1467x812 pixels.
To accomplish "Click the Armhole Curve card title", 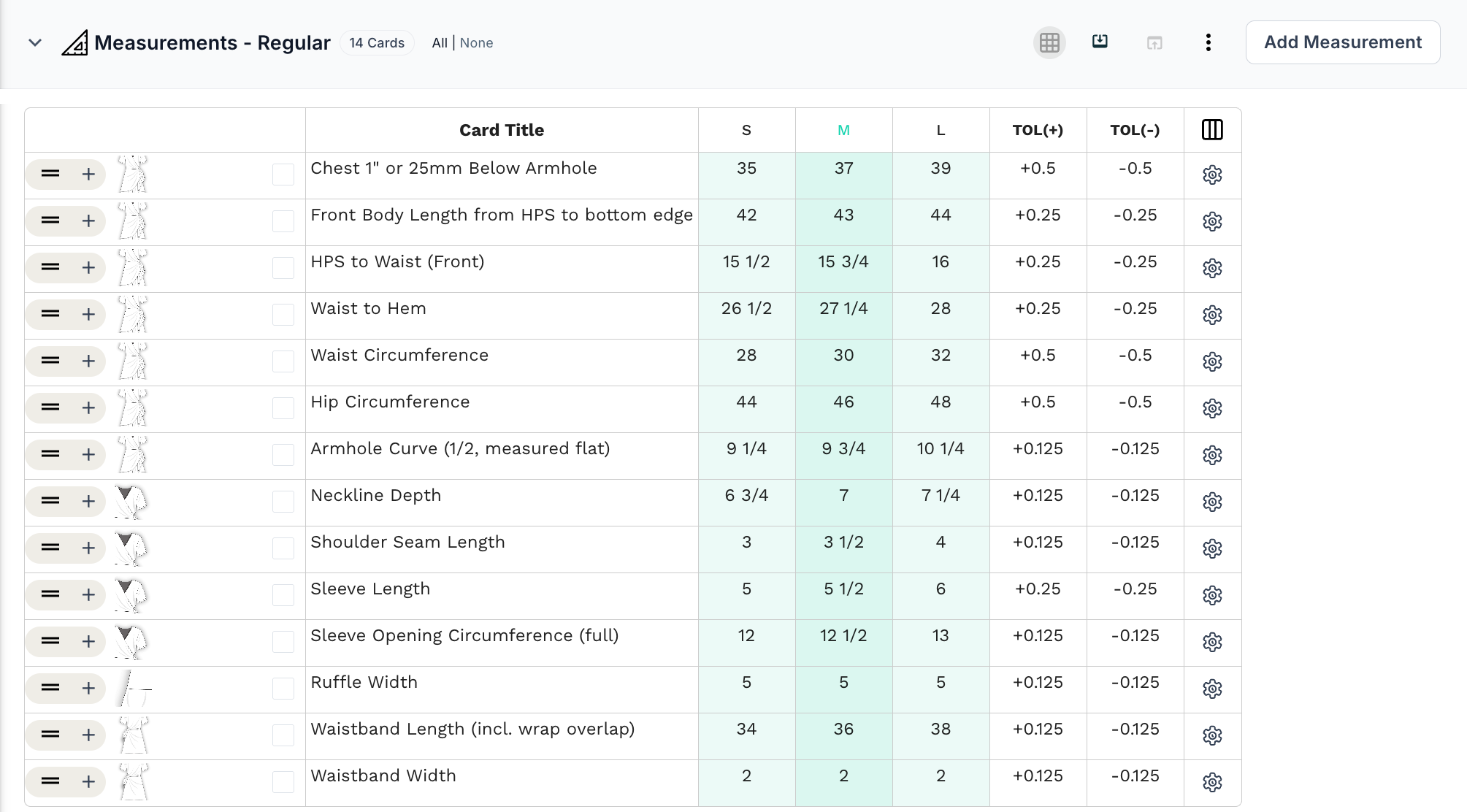I will coord(460,448).
